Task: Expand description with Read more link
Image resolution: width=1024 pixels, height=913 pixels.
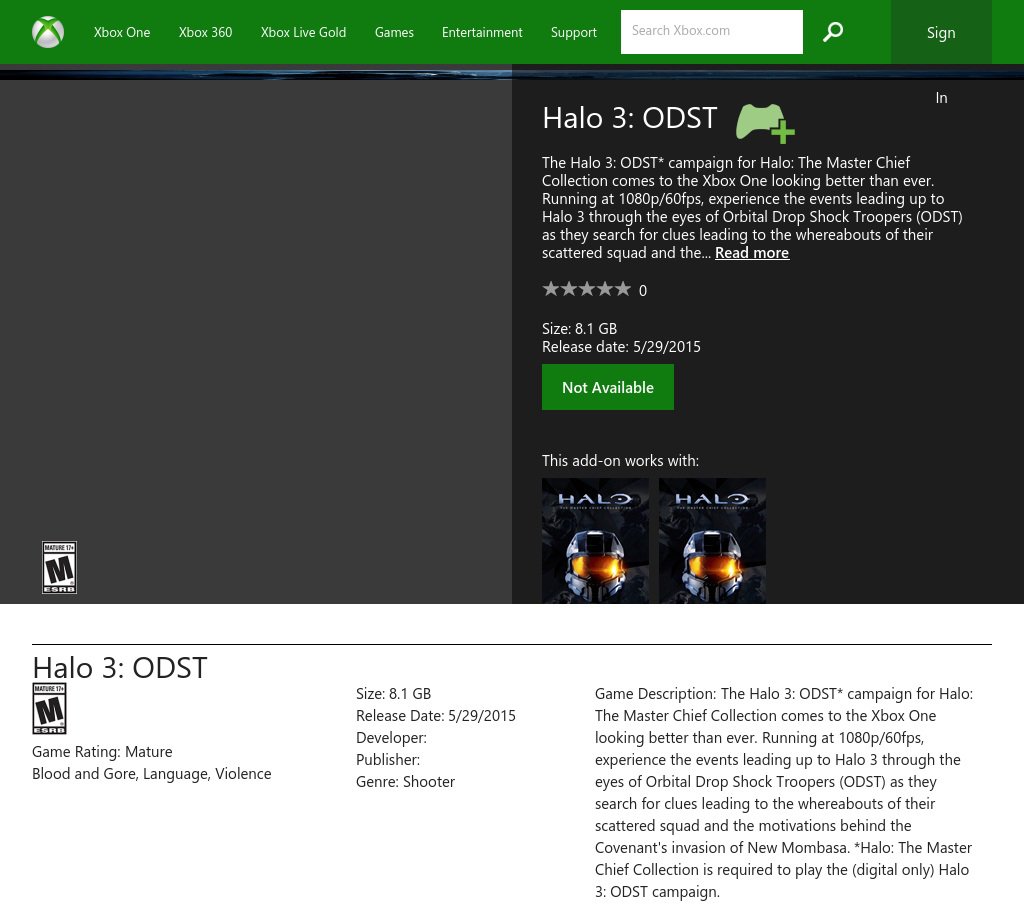Action: [x=752, y=253]
